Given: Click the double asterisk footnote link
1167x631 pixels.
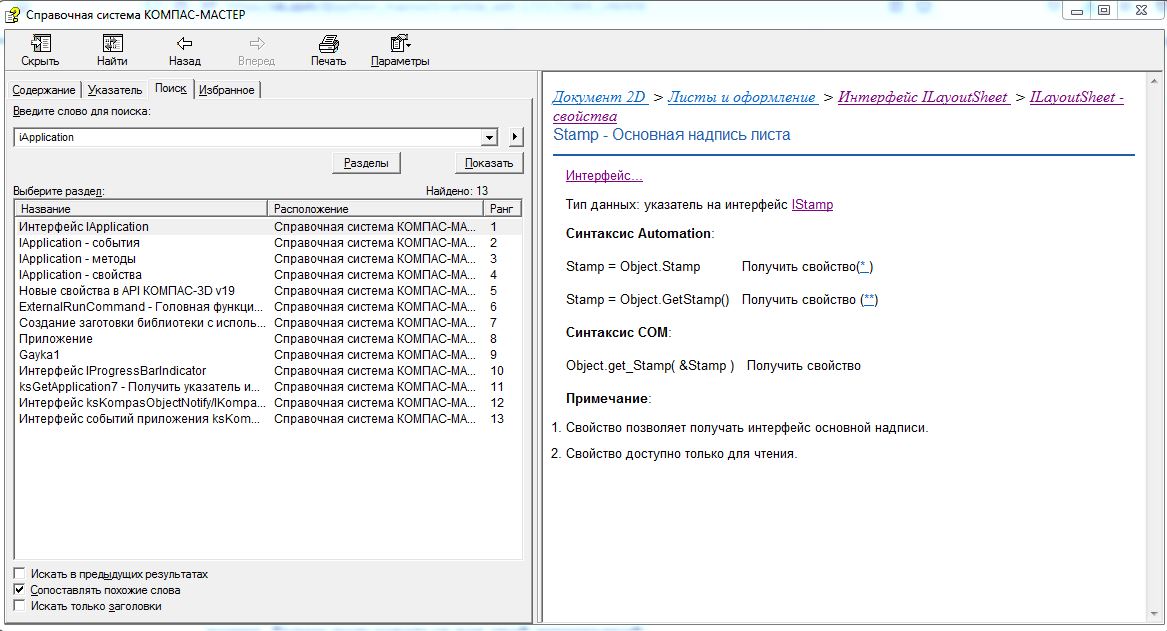Looking at the screenshot, I should pyautogui.click(x=869, y=300).
